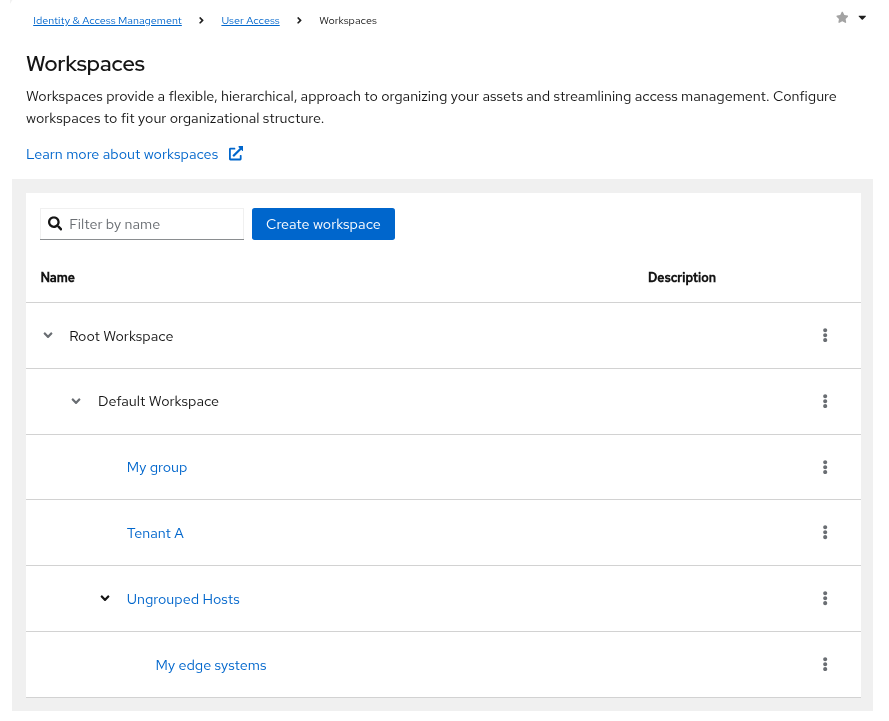Open the My edge systems workspace
Screen dimensions: 889x721
[211, 665]
